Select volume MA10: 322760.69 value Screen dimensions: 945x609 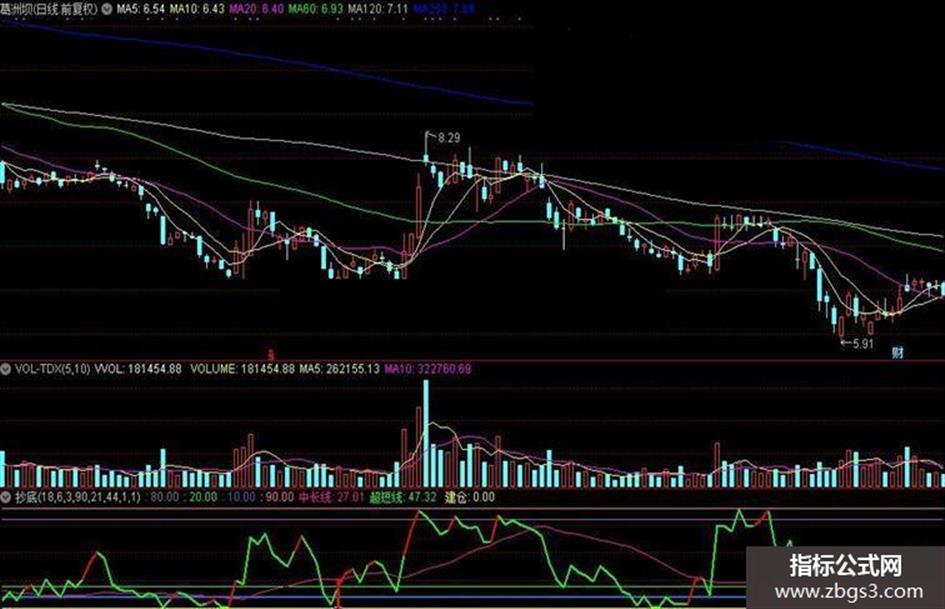428,368
